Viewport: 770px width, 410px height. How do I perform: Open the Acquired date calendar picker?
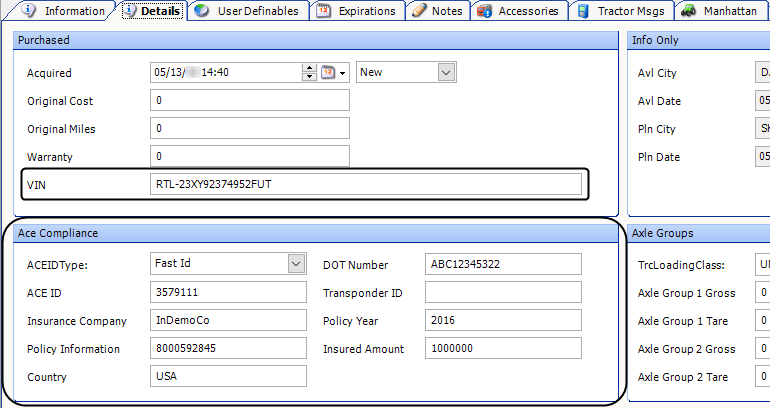327,72
